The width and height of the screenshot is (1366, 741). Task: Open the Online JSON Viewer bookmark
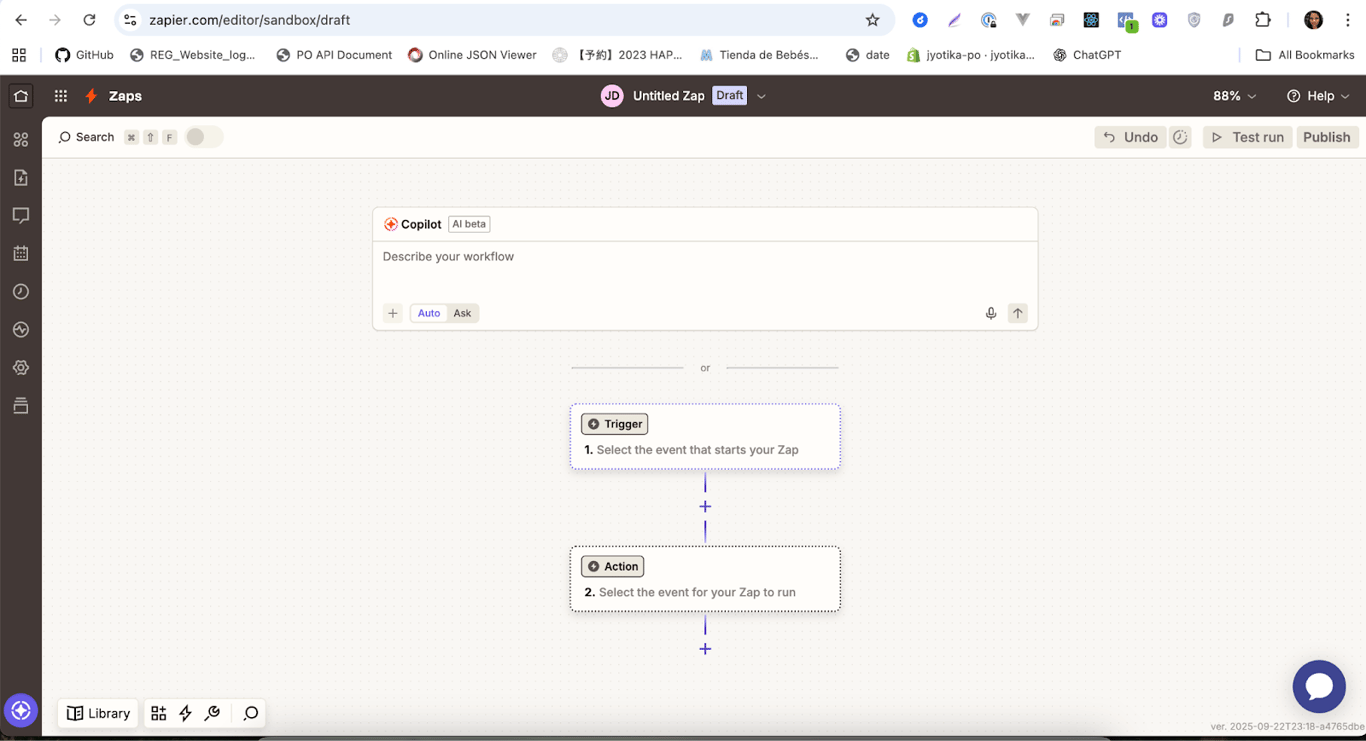(472, 55)
